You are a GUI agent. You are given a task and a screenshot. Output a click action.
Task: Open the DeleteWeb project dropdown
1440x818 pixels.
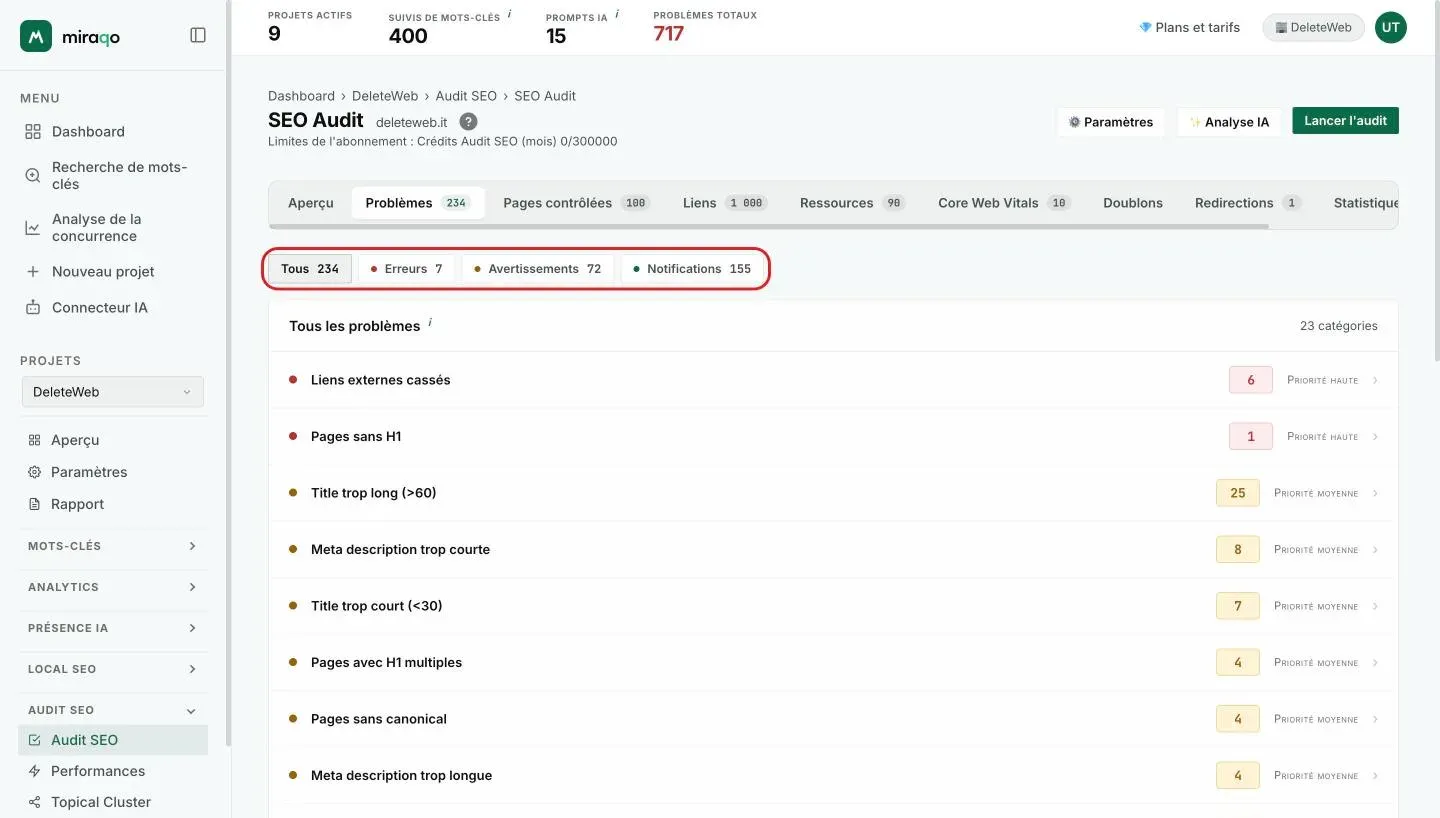pos(113,392)
